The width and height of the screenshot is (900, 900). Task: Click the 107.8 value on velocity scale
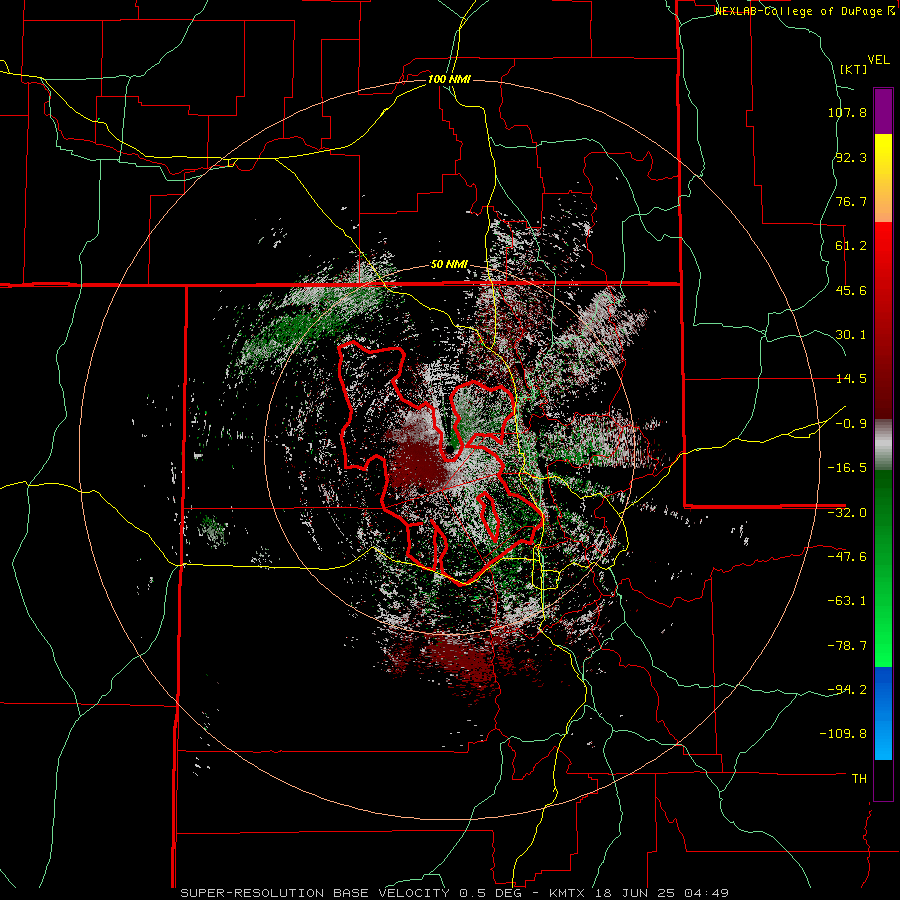pyautogui.click(x=847, y=112)
